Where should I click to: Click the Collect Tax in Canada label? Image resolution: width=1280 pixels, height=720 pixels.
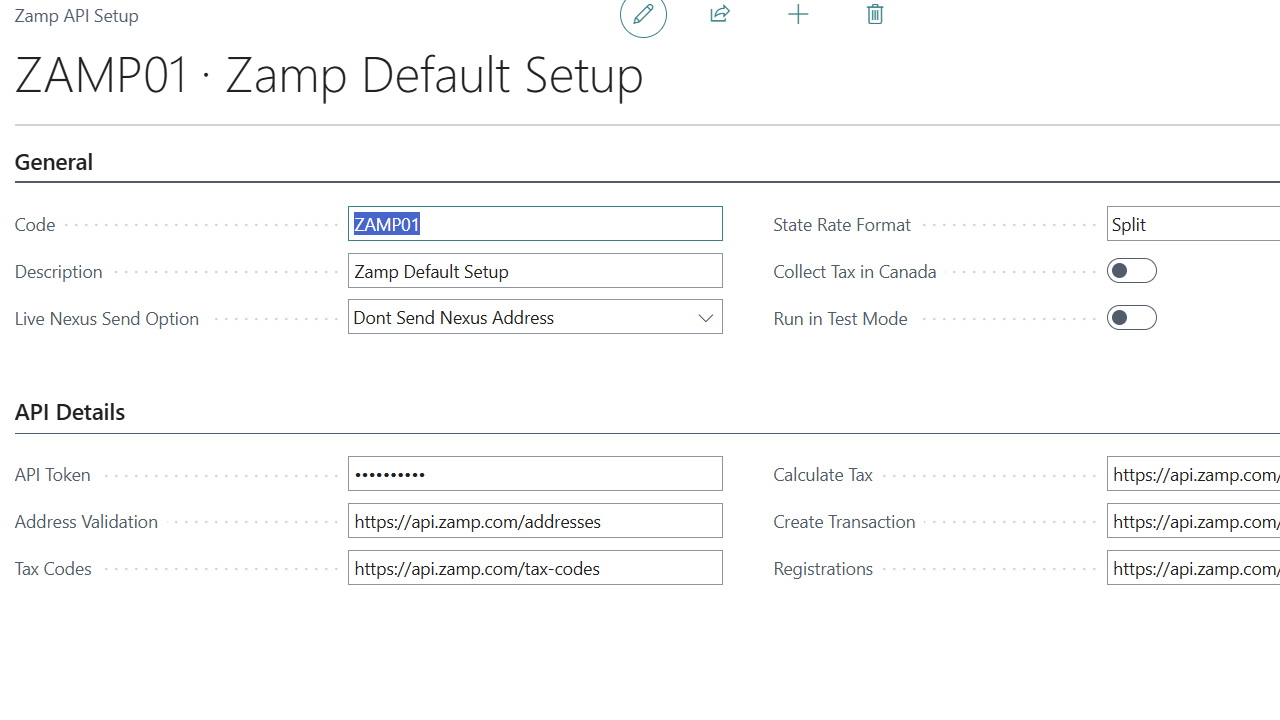click(855, 272)
